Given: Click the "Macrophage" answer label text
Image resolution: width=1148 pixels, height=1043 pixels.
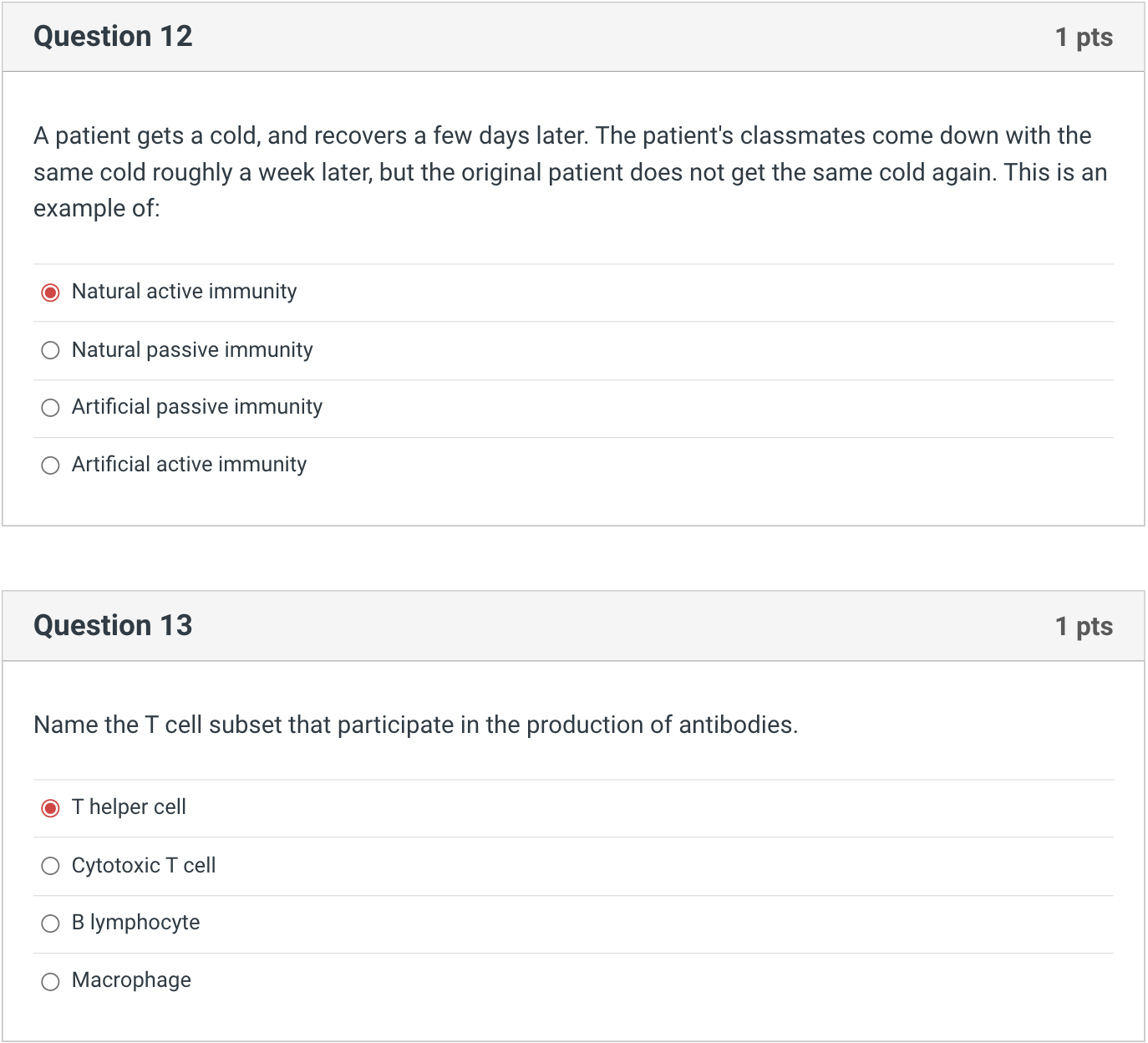Looking at the screenshot, I should point(131,979).
